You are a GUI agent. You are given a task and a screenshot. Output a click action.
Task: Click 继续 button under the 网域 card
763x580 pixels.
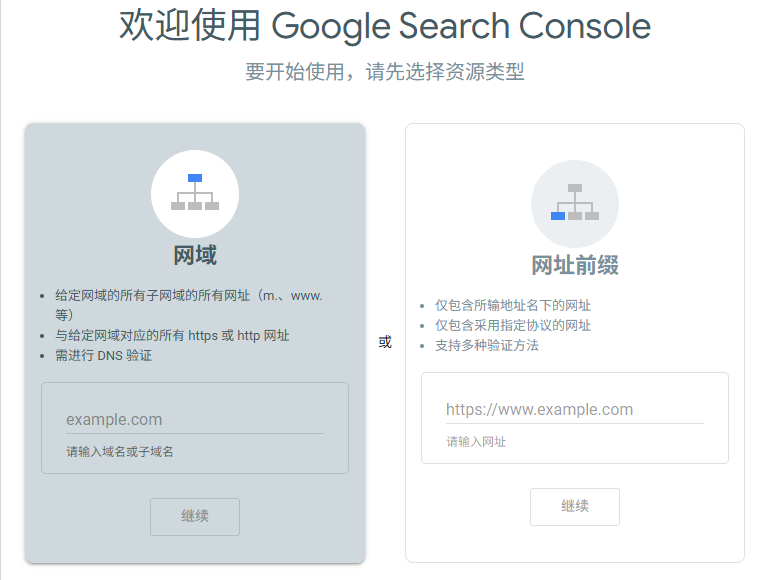(x=195, y=516)
